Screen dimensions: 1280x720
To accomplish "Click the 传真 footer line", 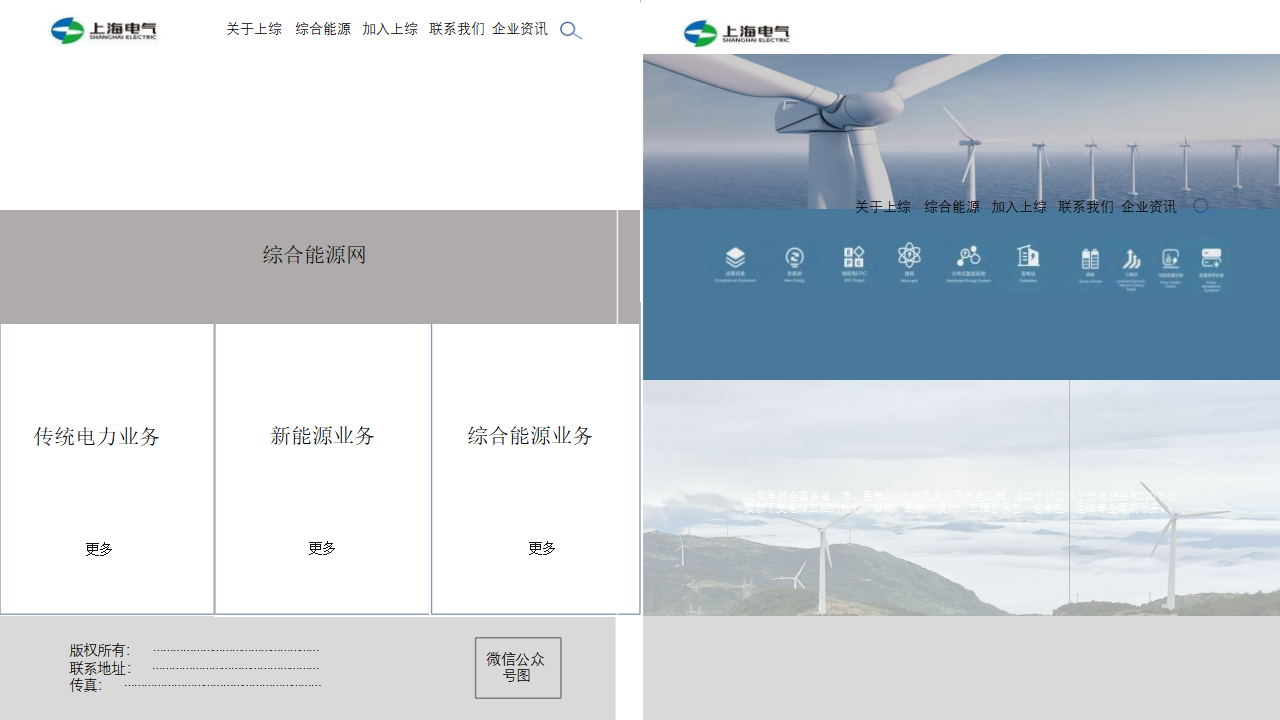I will pyautogui.click(x=195, y=686).
